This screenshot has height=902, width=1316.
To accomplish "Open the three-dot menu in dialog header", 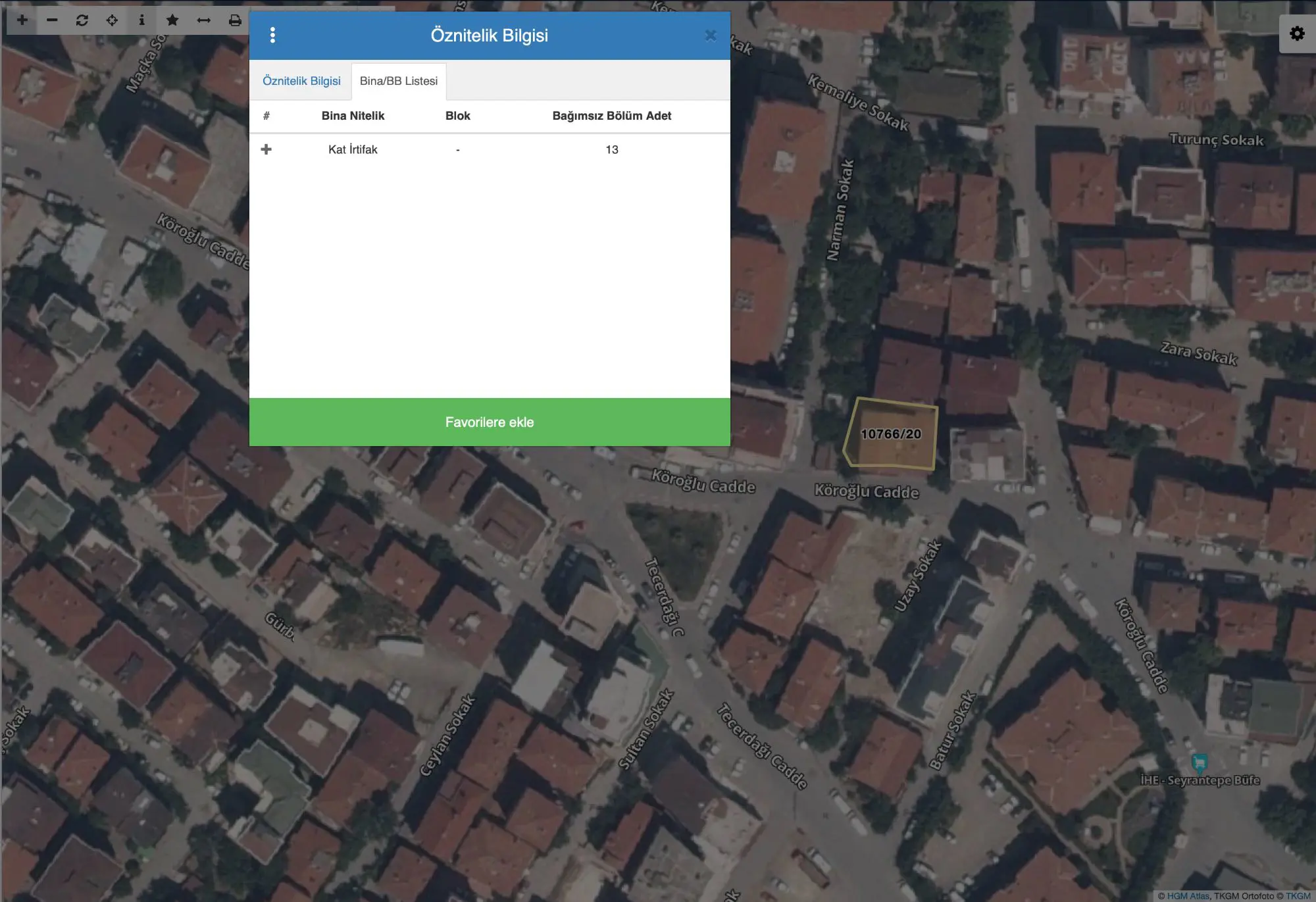I will click(272, 36).
